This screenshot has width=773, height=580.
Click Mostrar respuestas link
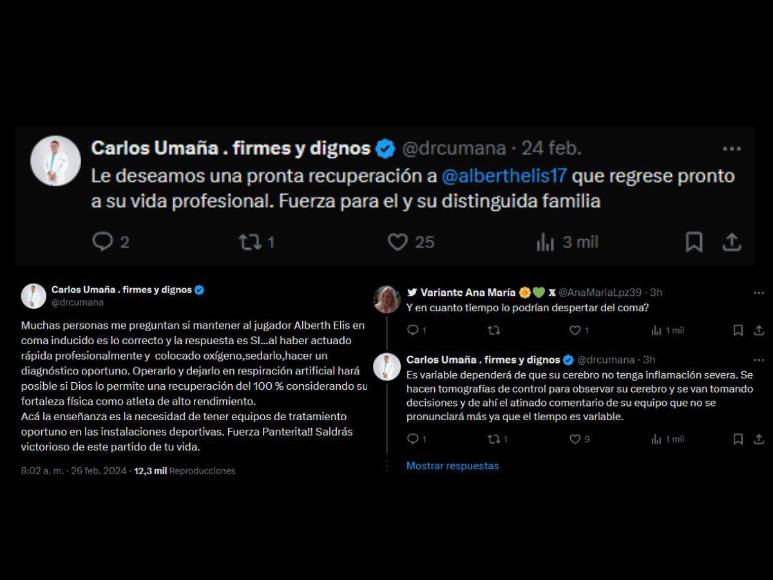453,466
